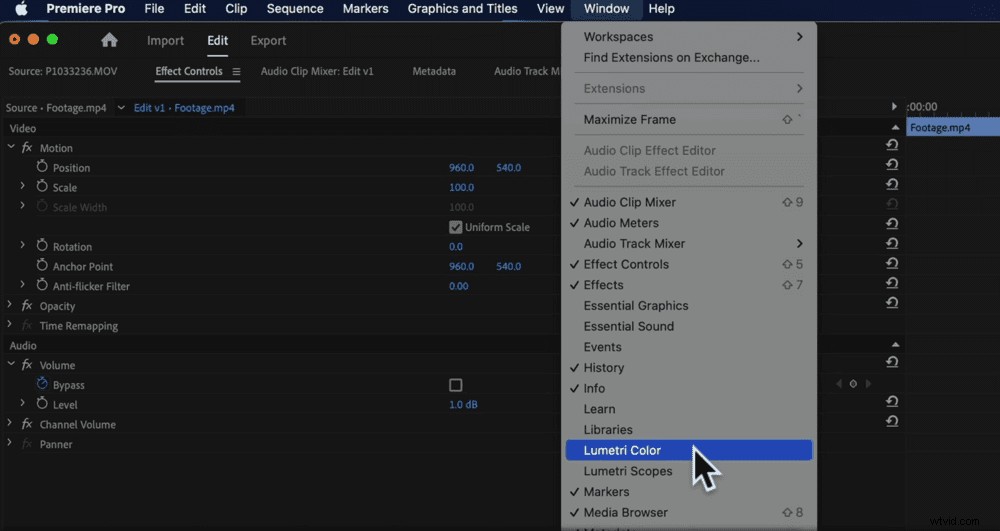Collapse the Video section triangle

coord(895,127)
